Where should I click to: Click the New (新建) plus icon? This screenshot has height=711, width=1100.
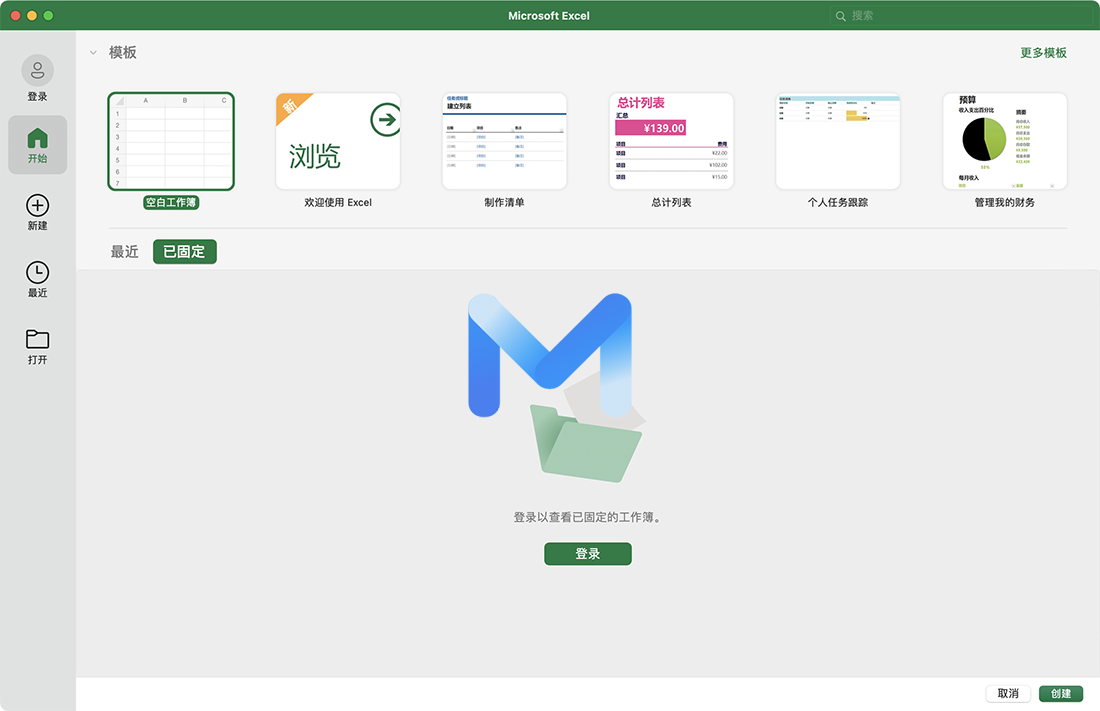pyautogui.click(x=37, y=205)
